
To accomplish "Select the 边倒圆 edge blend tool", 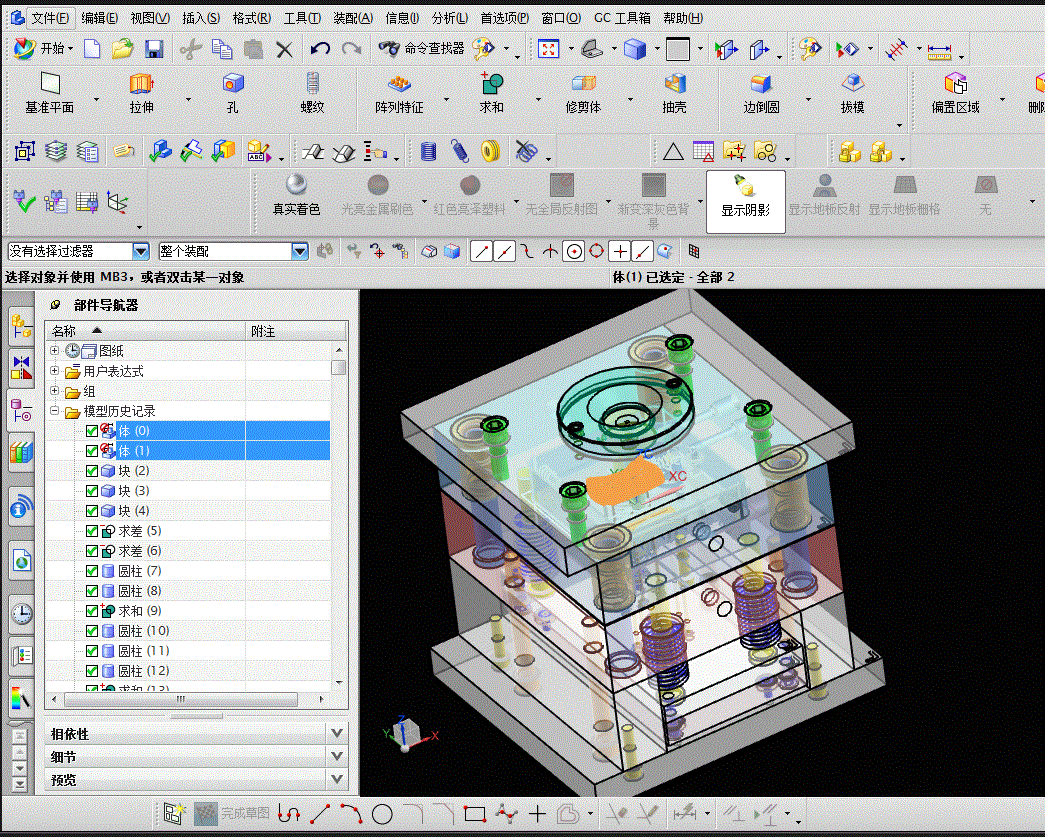I will [x=761, y=93].
